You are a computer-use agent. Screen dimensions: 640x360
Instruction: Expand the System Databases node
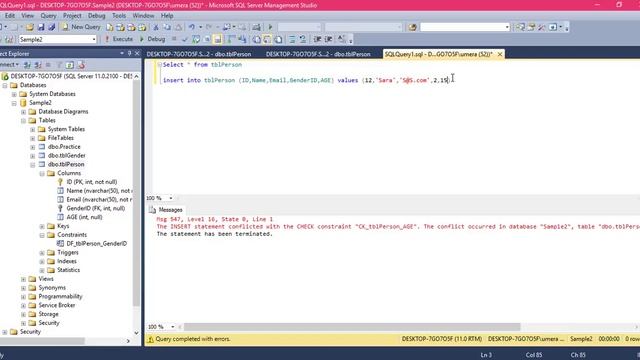pyautogui.click(x=14, y=94)
